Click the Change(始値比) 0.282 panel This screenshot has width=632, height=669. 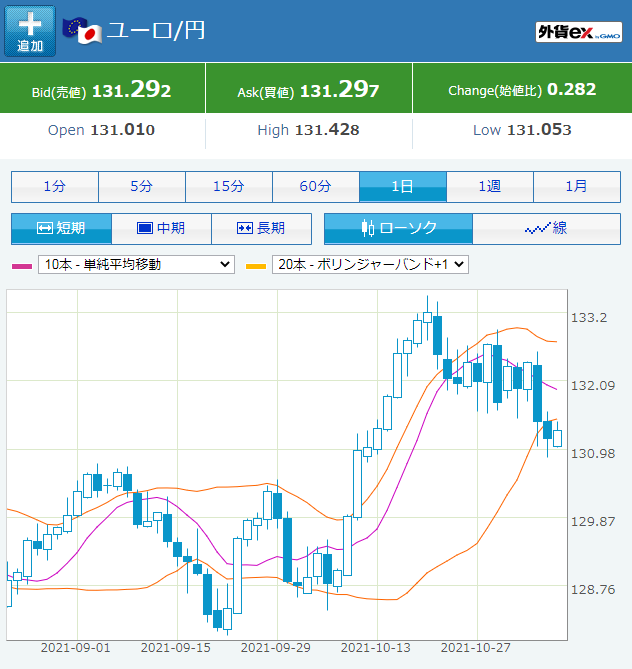(x=523, y=88)
